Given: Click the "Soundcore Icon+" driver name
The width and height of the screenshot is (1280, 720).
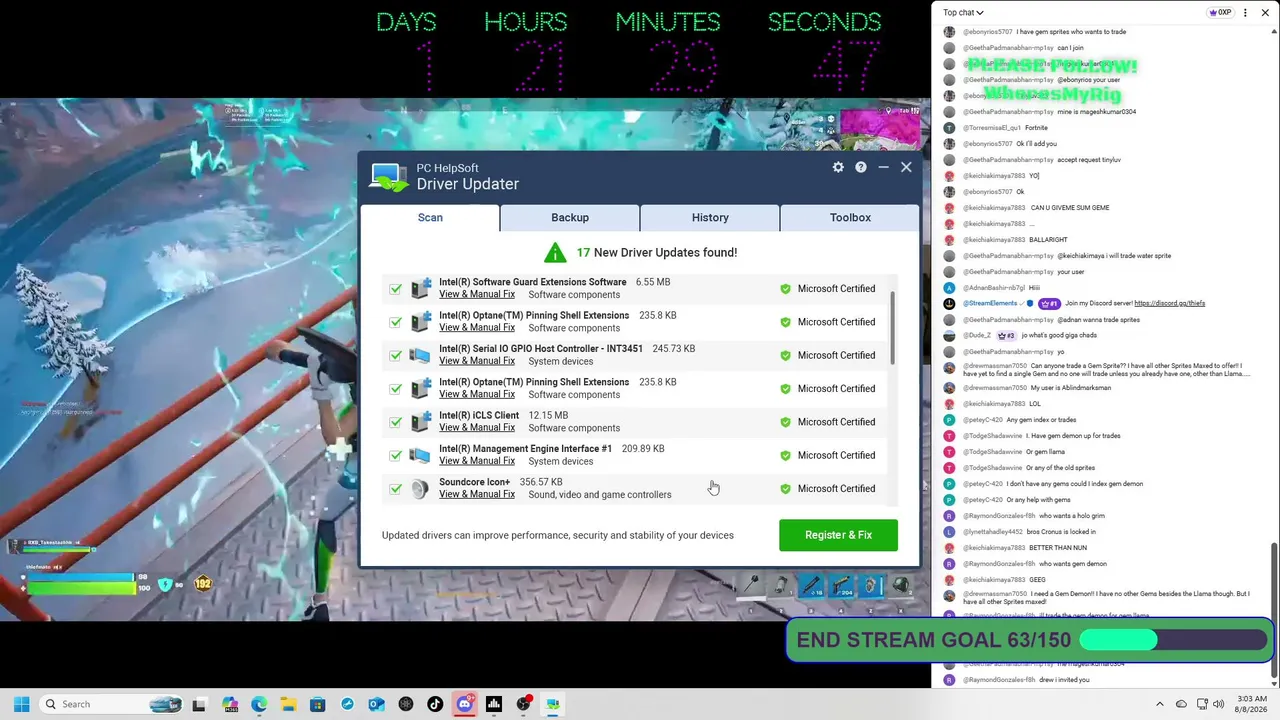Looking at the screenshot, I should pyautogui.click(x=474, y=482).
